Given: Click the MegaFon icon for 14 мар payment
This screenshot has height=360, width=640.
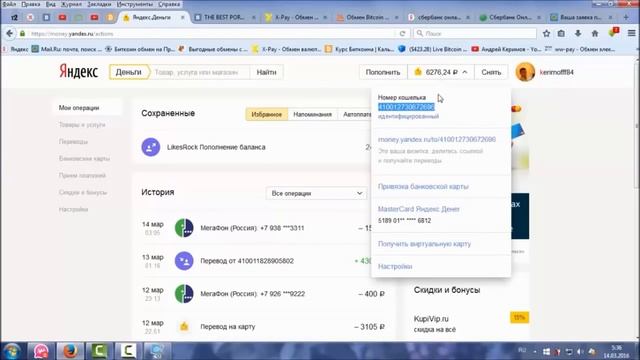Looking at the screenshot, I should pos(184,228).
